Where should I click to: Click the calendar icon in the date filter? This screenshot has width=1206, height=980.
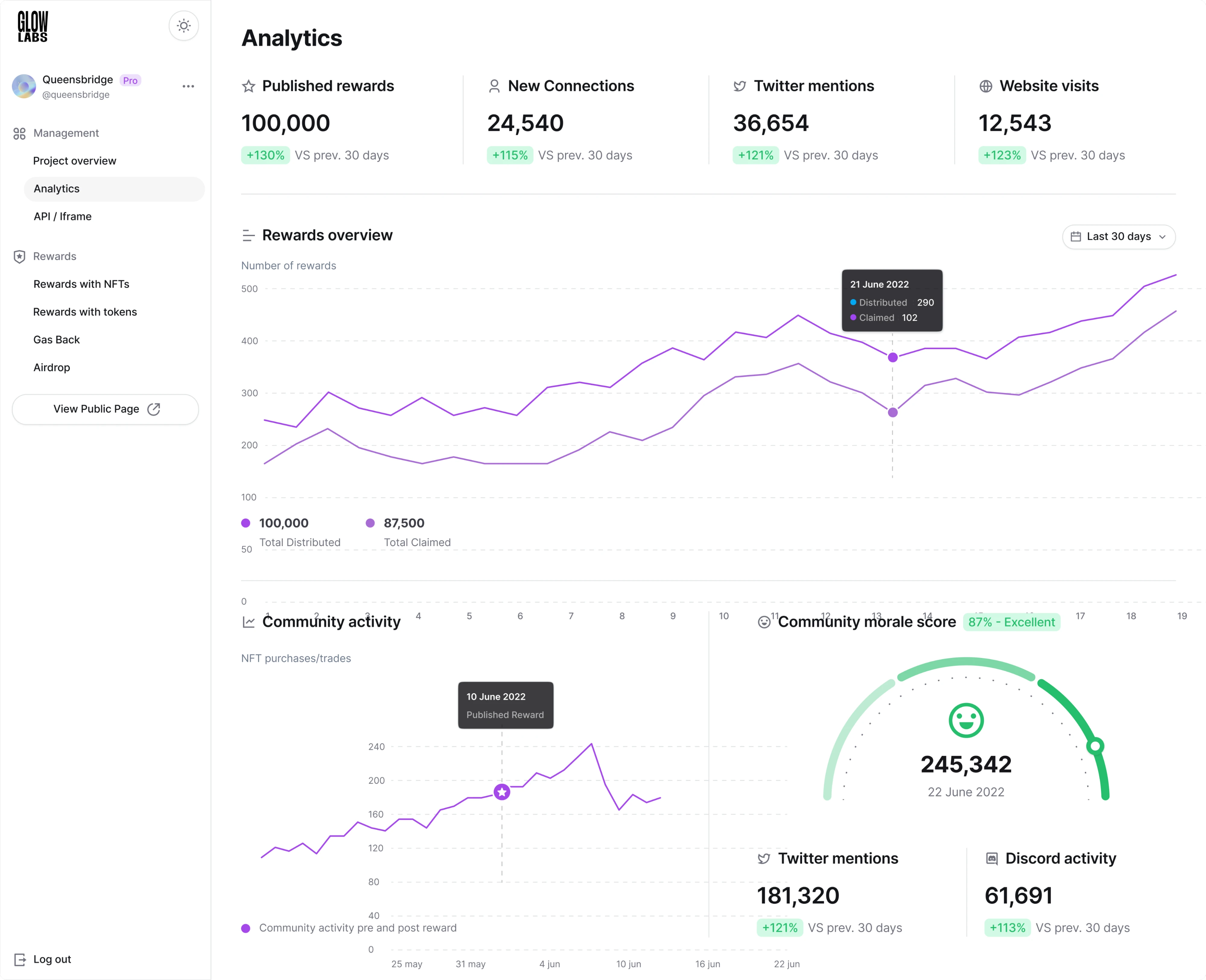click(x=1076, y=236)
